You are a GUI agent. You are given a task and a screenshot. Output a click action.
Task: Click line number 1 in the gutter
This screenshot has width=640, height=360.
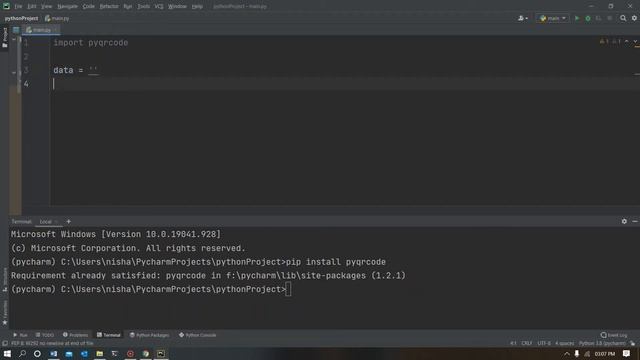pos(26,43)
